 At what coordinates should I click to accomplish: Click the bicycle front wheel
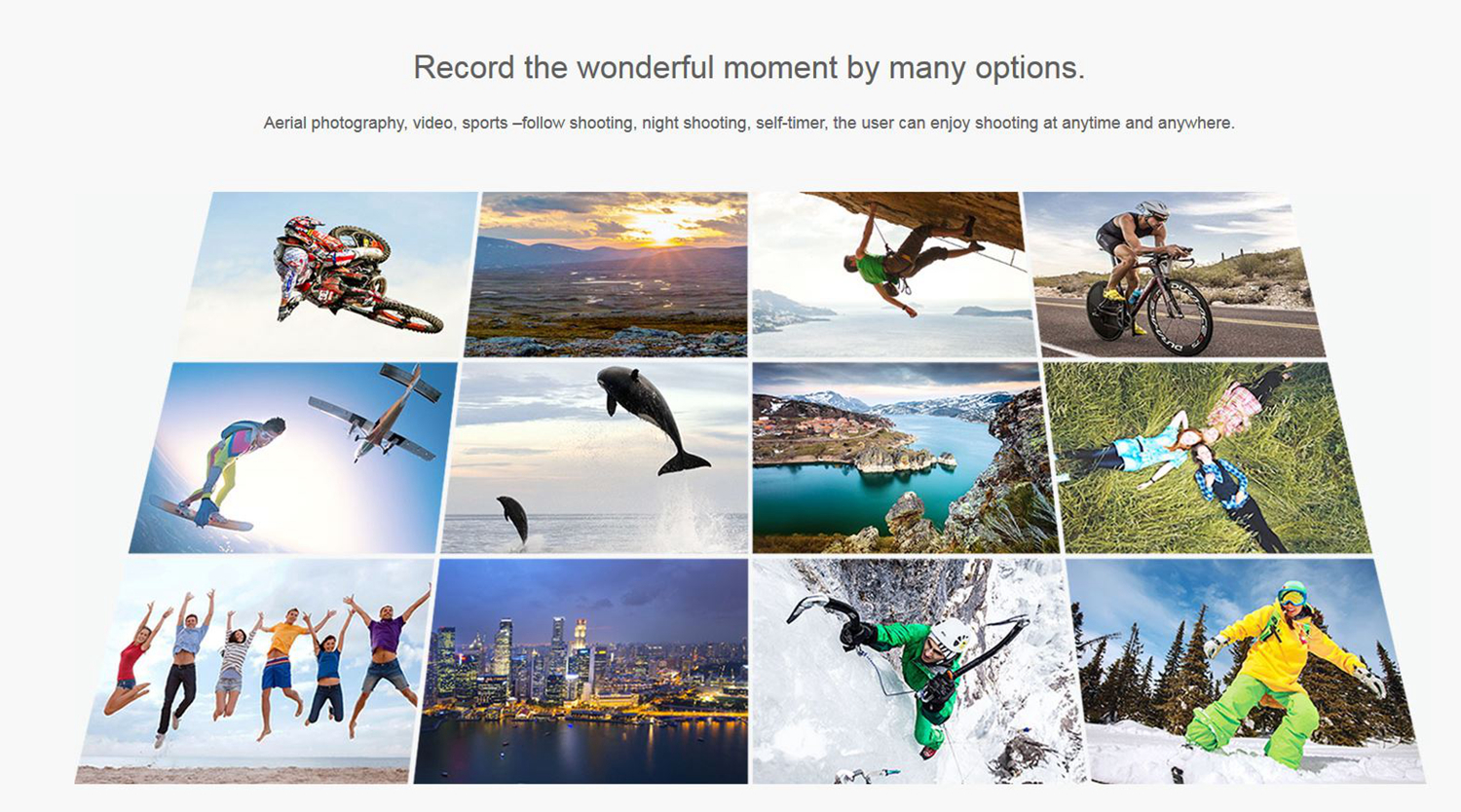pyautogui.click(x=1177, y=317)
